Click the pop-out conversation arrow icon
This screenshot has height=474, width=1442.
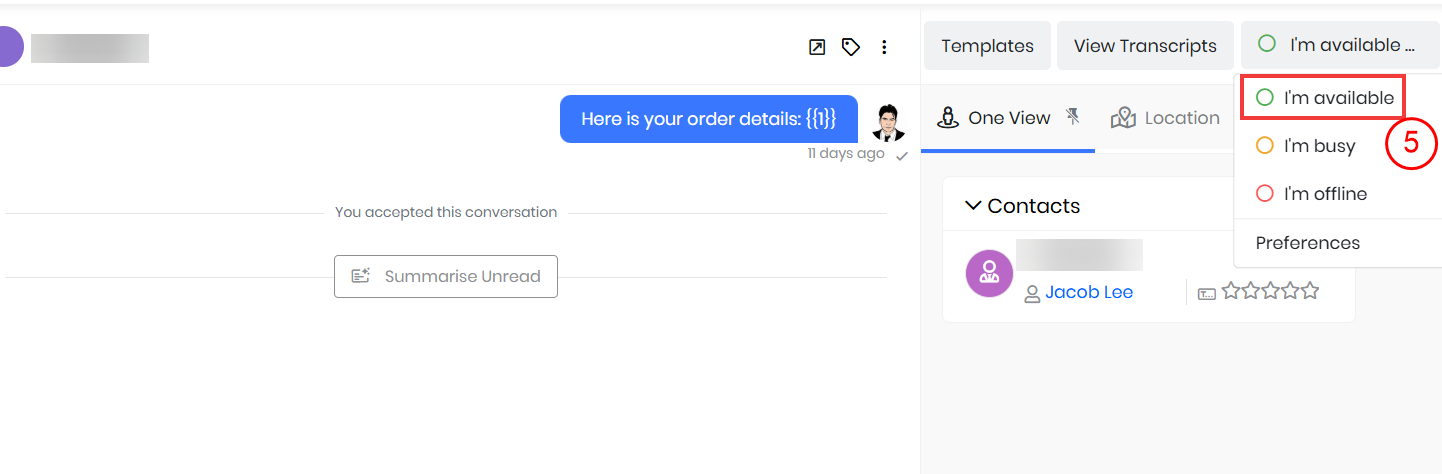click(x=817, y=47)
